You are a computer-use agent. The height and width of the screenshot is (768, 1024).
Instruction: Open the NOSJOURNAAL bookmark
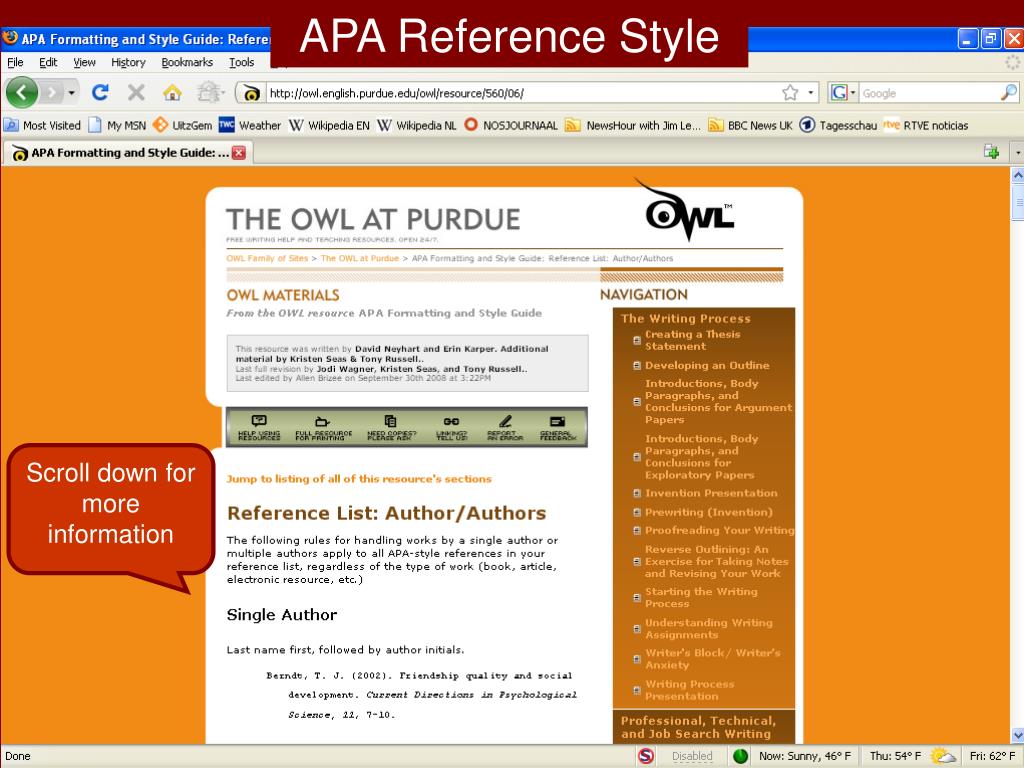[511, 125]
